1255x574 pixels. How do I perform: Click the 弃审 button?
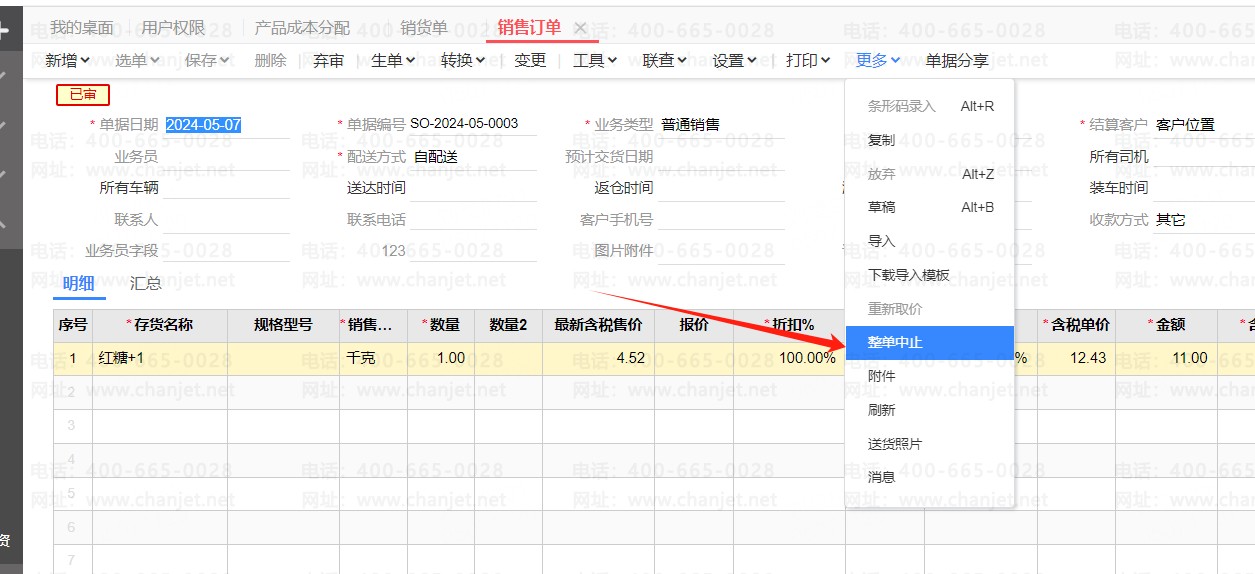pyautogui.click(x=328, y=61)
